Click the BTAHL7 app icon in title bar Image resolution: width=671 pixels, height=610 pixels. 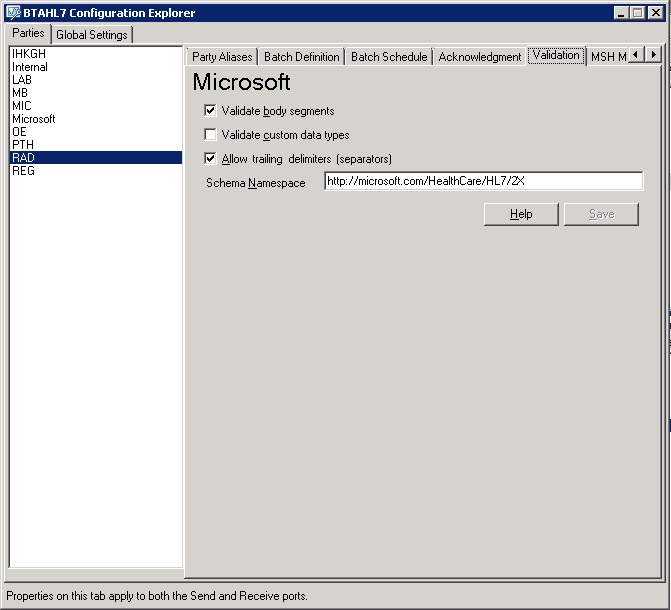coord(13,12)
